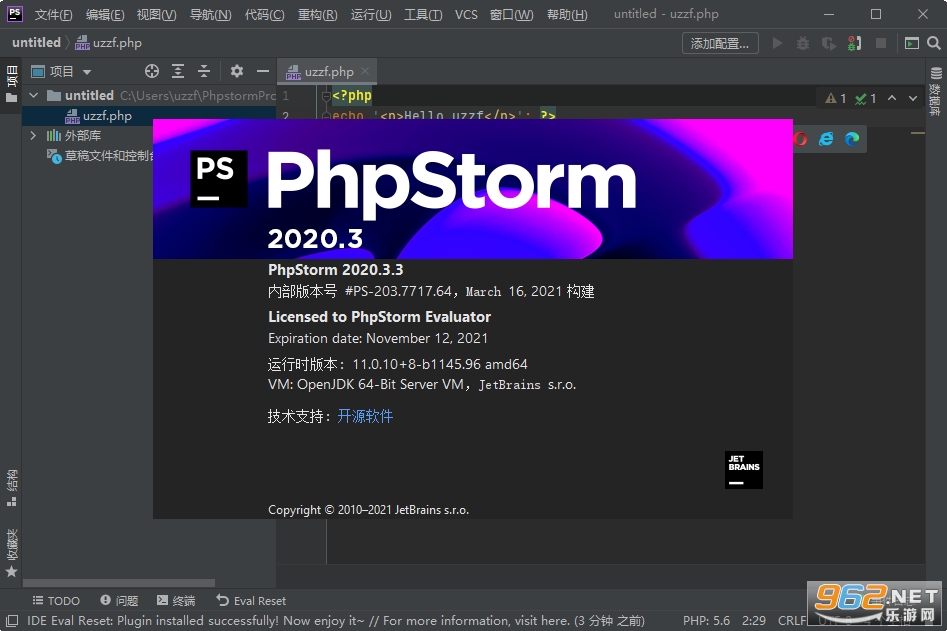The width and height of the screenshot is (947, 631).
Task: Click the project panel horizontal scrollbar
Action: tap(118, 583)
